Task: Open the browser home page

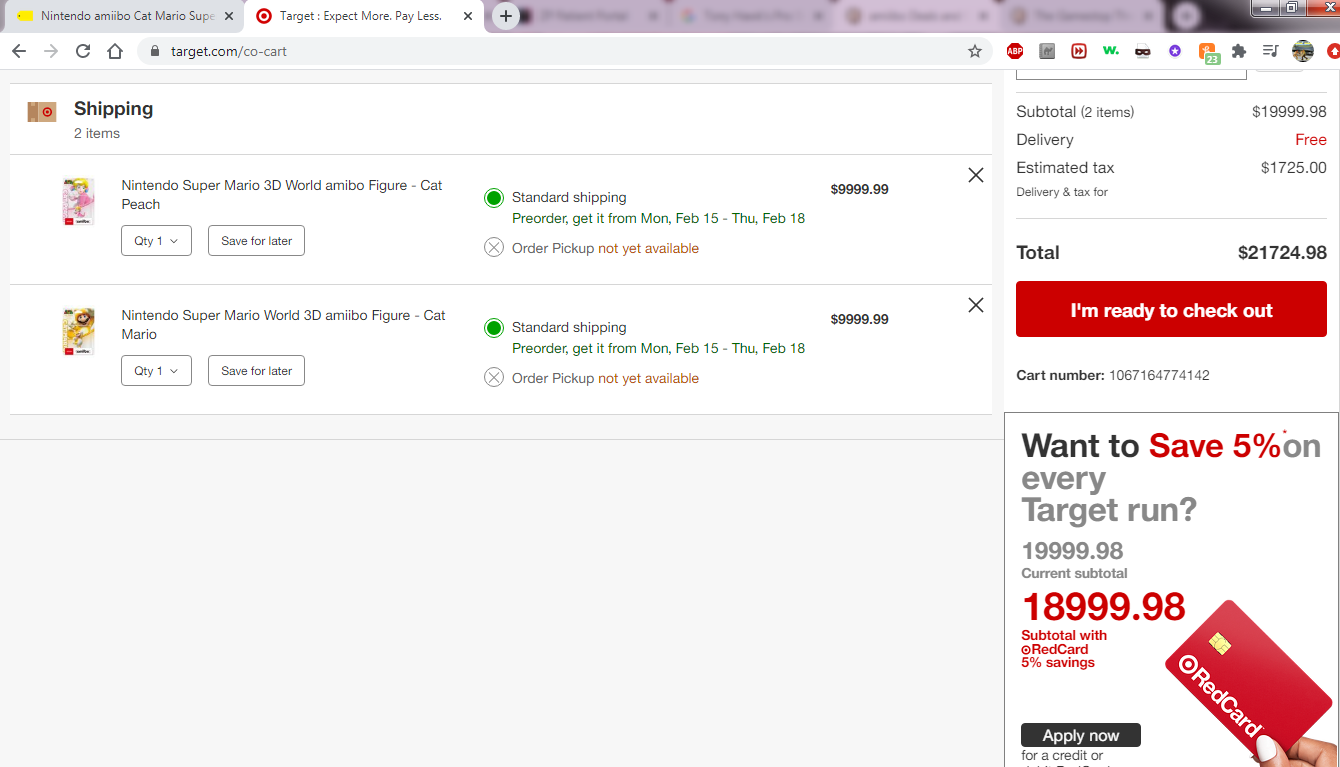Action: (x=115, y=51)
